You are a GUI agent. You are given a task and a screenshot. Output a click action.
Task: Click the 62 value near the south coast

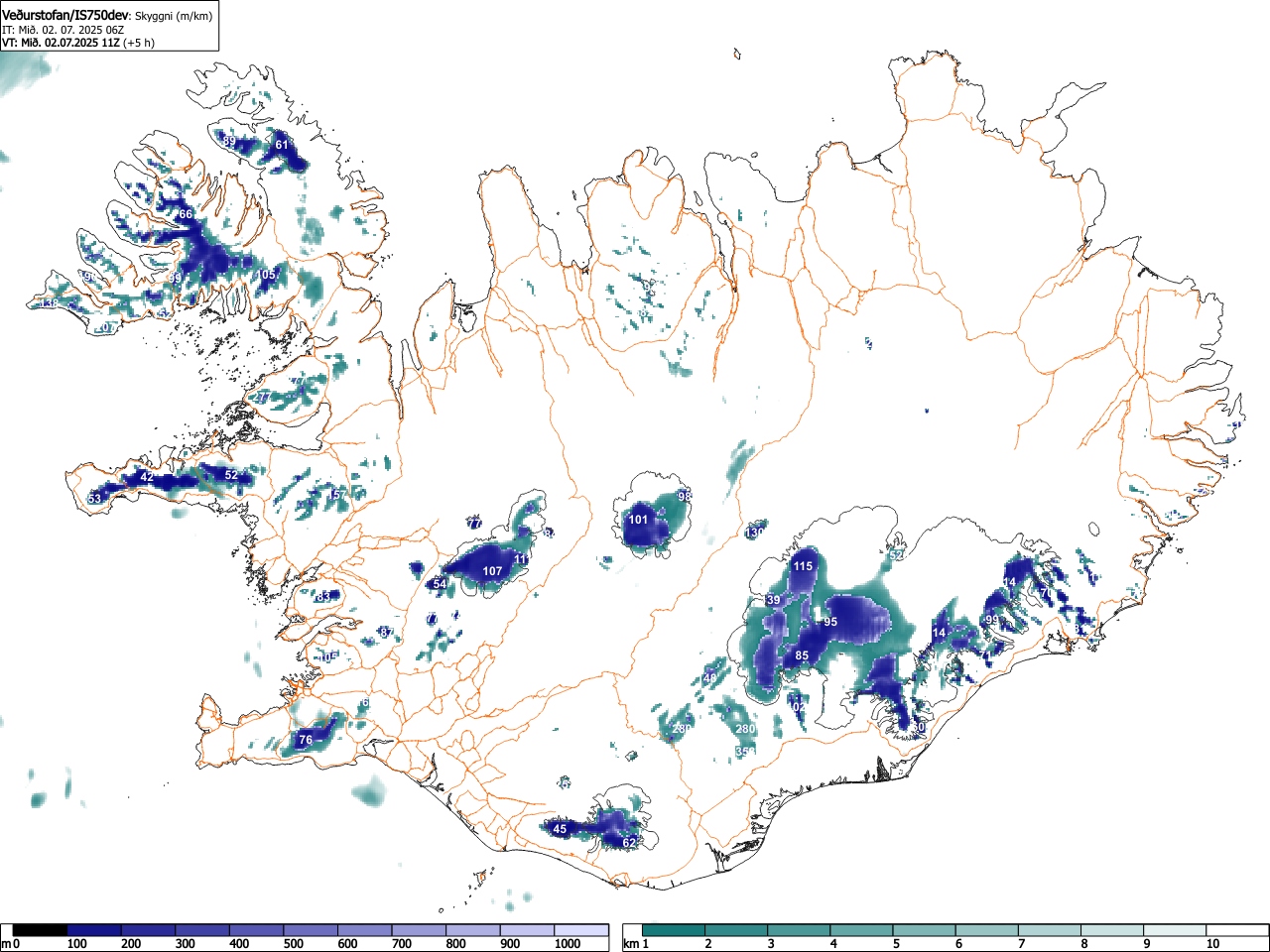point(629,842)
